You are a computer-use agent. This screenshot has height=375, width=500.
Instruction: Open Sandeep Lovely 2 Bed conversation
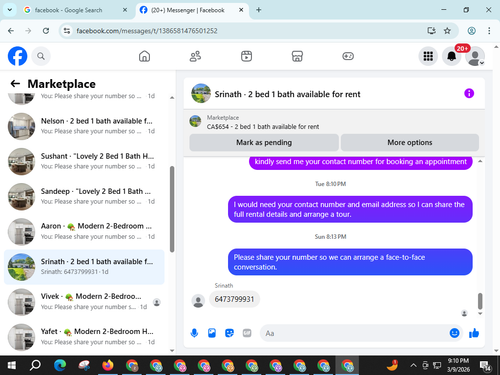tap(84, 197)
